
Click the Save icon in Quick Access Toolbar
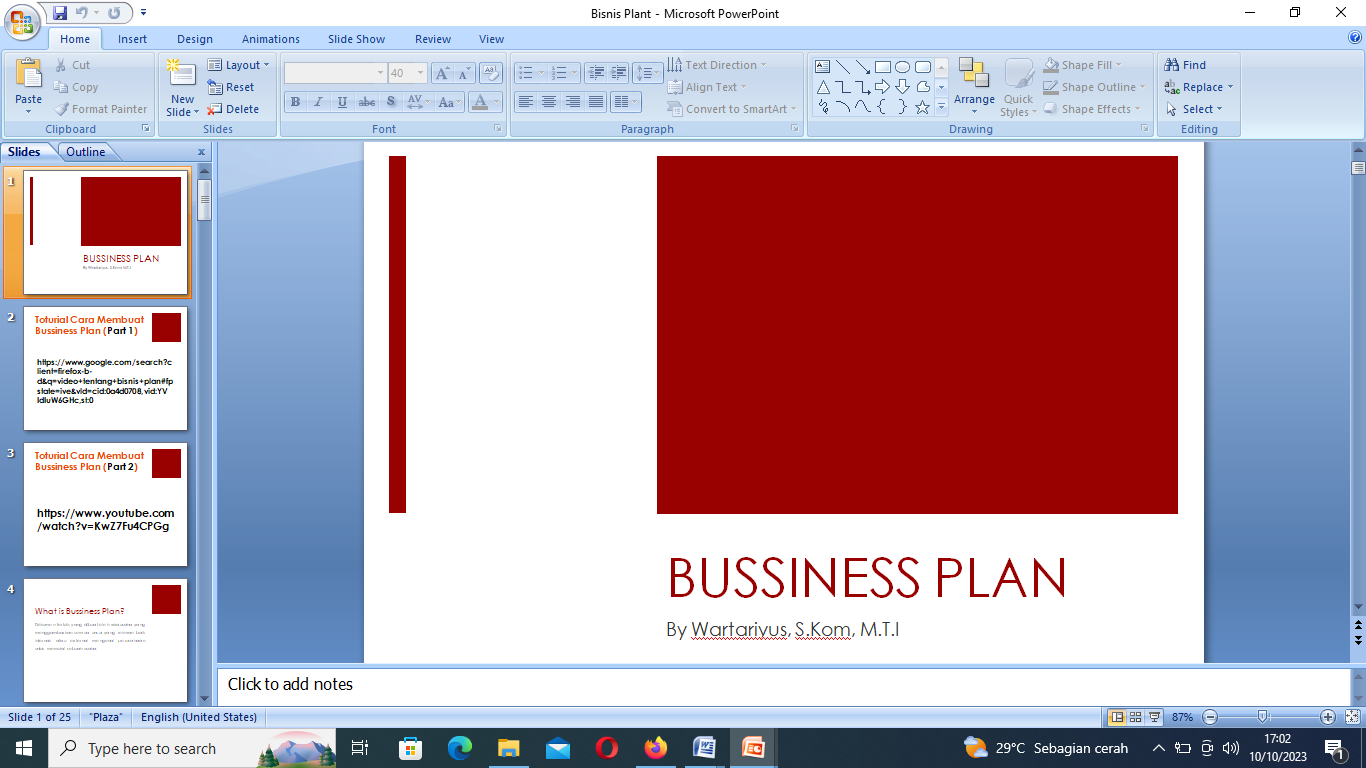(60, 13)
